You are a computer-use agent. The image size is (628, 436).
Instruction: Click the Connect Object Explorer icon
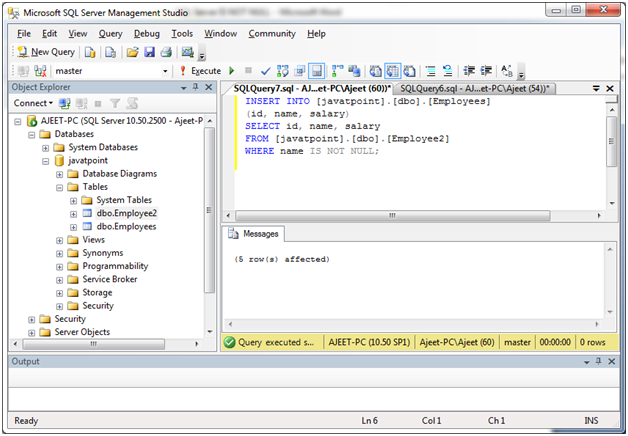64,104
